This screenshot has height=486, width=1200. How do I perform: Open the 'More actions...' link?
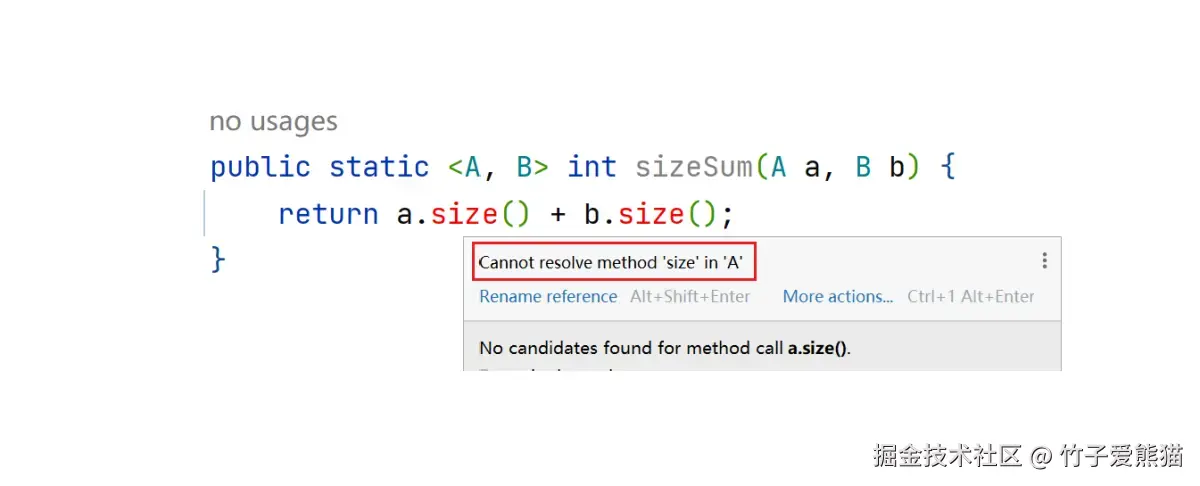838,296
